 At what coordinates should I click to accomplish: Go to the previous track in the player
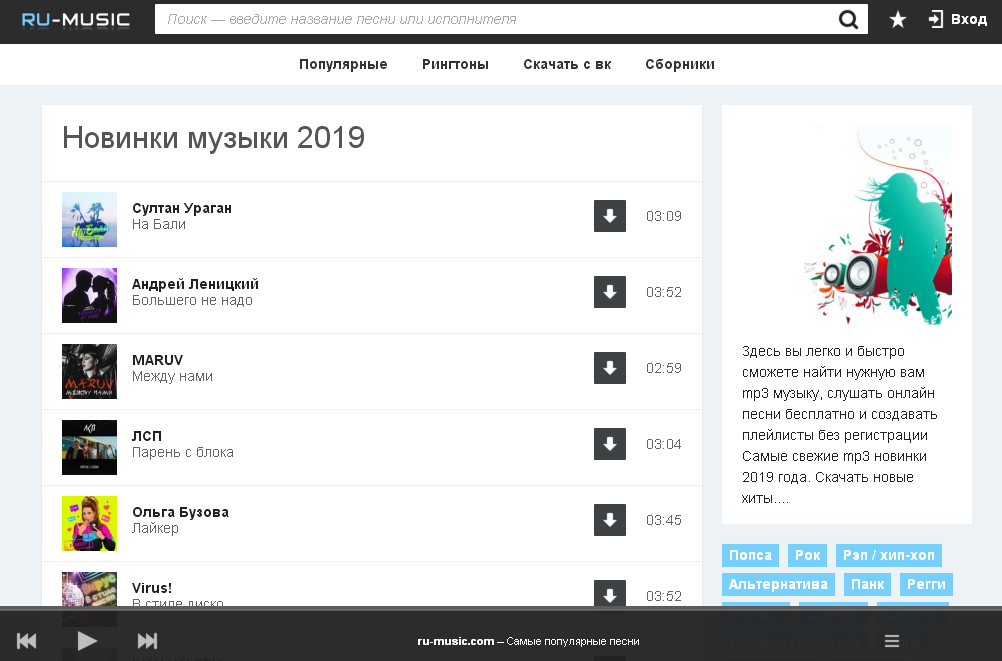pos(27,641)
